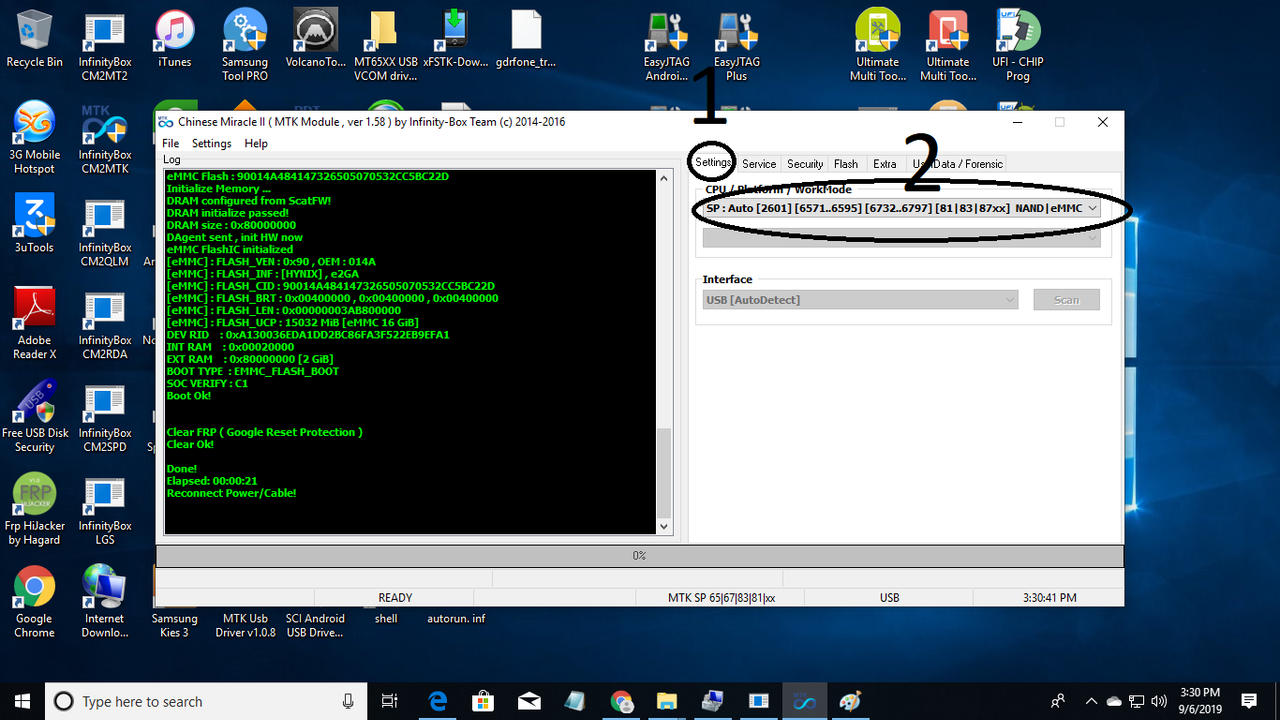Click the MTK SP 65|67|83|81|xx status cell
Screen dimensions: 1280x720
(x=722, y=598)
